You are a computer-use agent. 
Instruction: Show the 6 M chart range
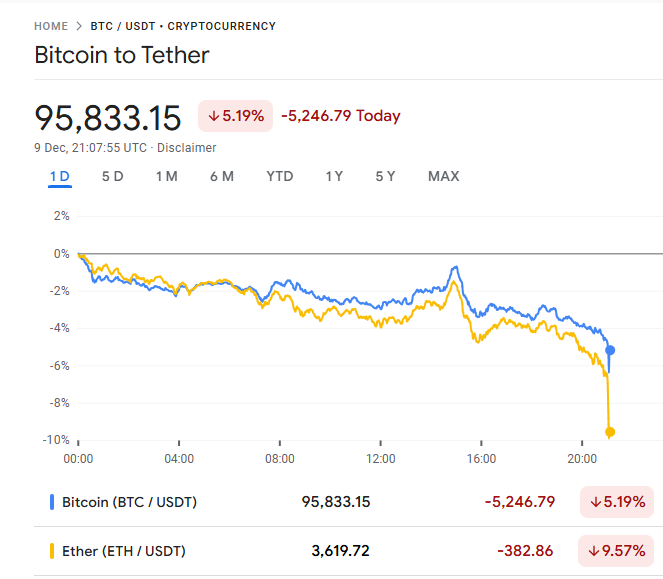click(x=222, y=176)
